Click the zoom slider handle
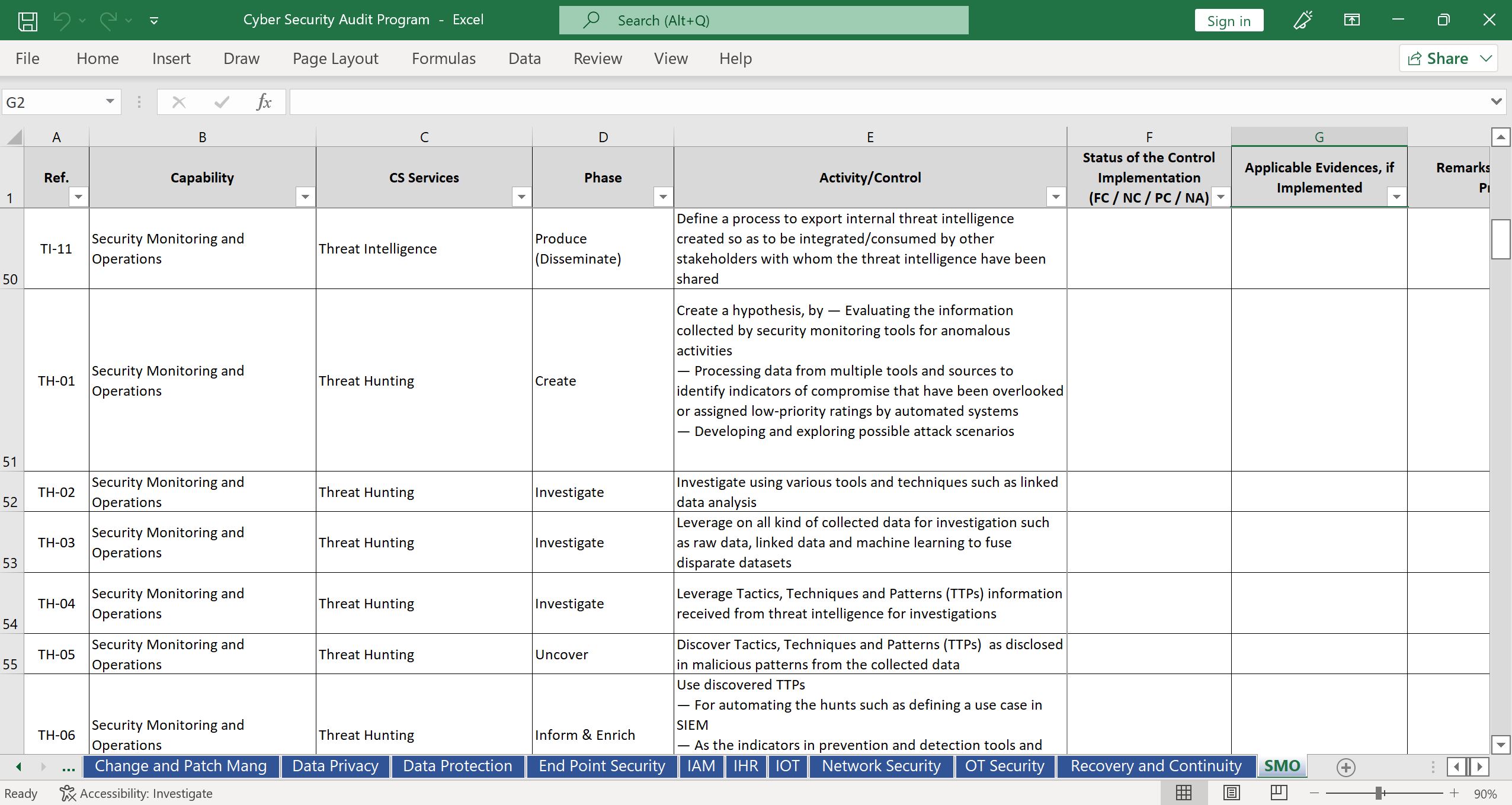The image size is (1512, 805). (x=1379, y=793)
